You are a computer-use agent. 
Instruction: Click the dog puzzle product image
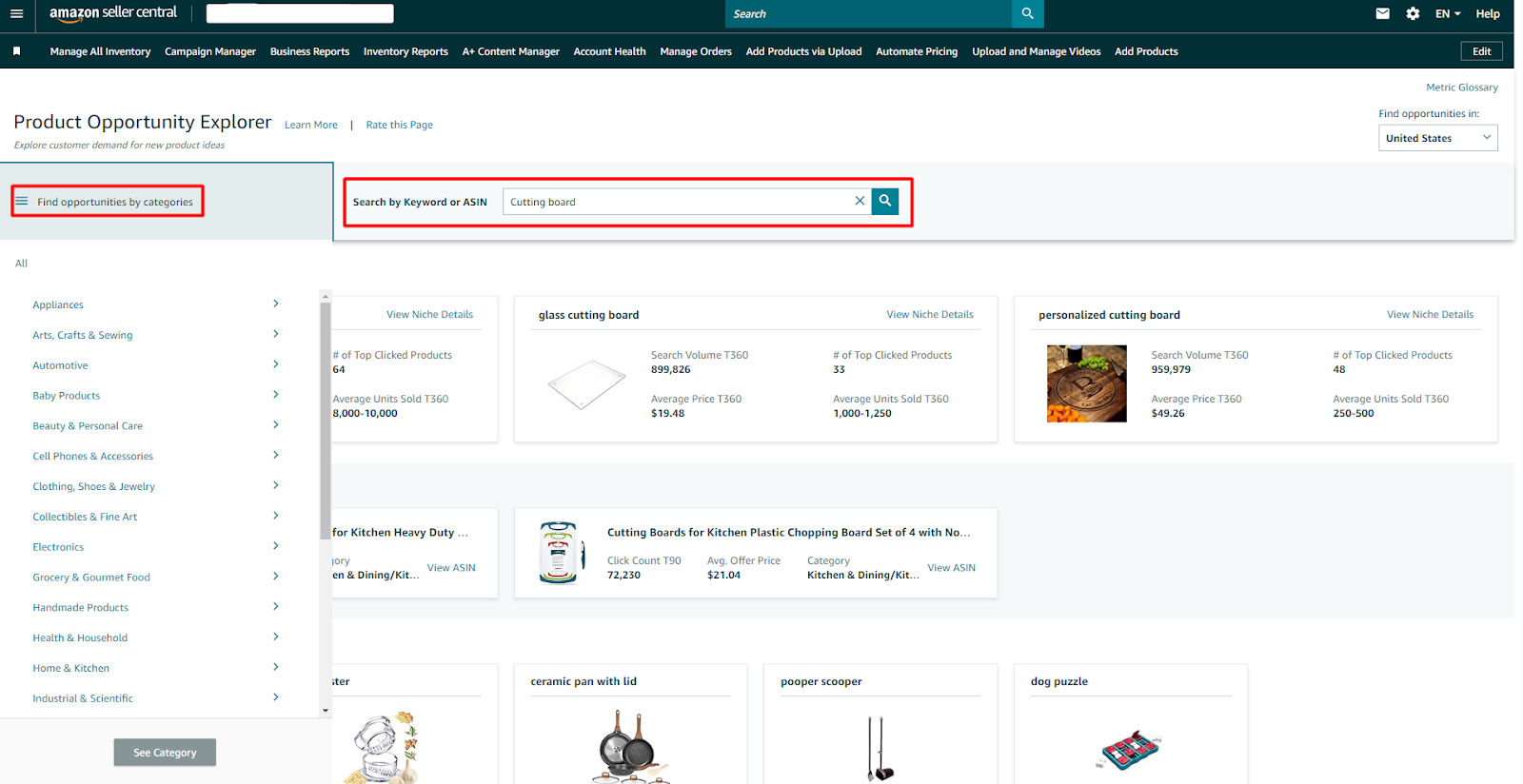1130,749
